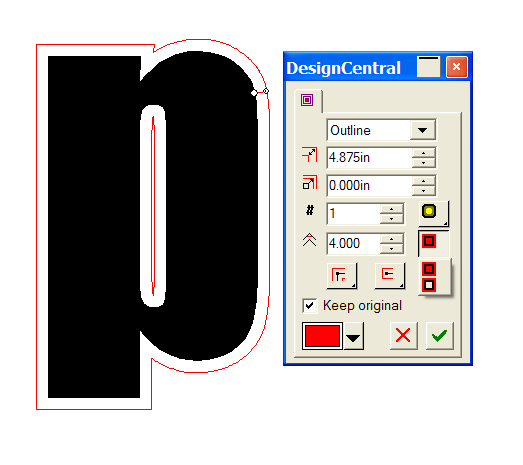
Task: Click the corner style flyout button
Action: pyautogui.click(x=342, y=276)
